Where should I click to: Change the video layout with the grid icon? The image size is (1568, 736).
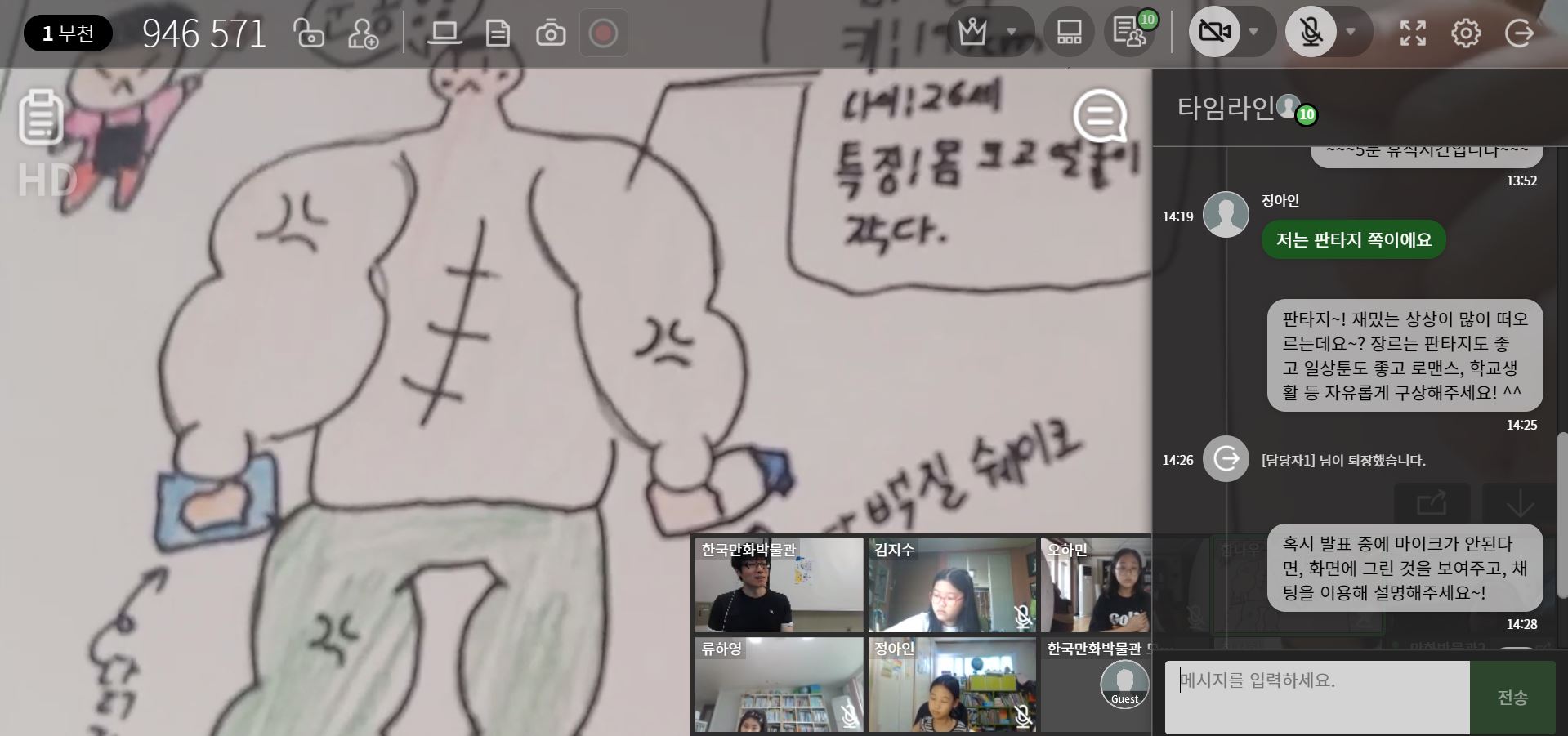click(1069, 33)
